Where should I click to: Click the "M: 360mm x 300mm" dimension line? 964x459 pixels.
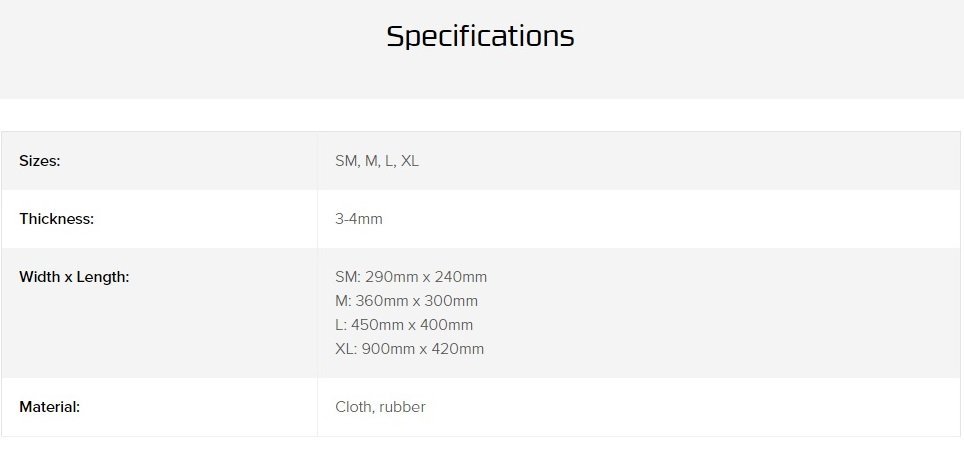pos(406,301)
